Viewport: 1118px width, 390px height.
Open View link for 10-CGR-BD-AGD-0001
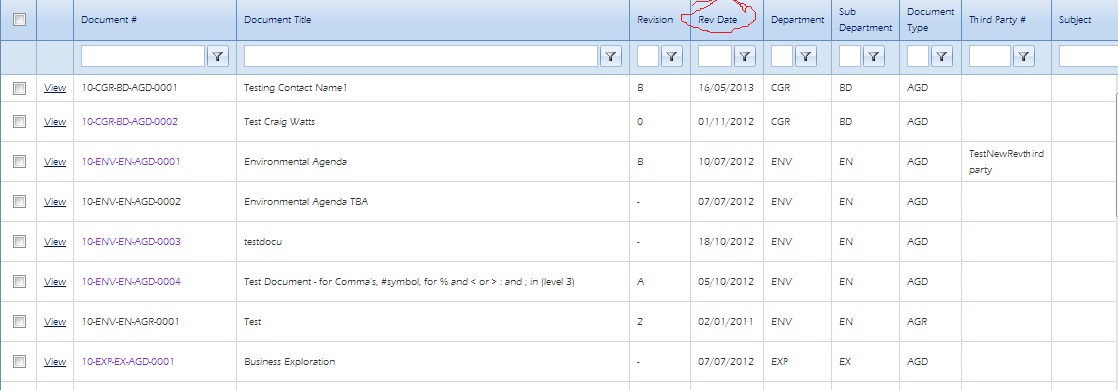pyautogui.click(x=55, y=88)
